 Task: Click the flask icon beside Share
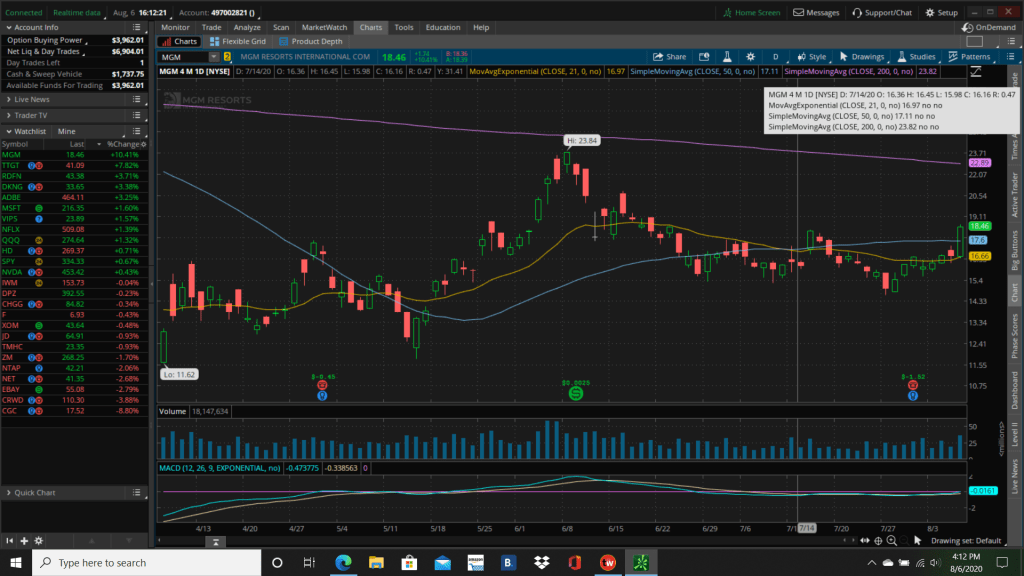tap(726, 57)
